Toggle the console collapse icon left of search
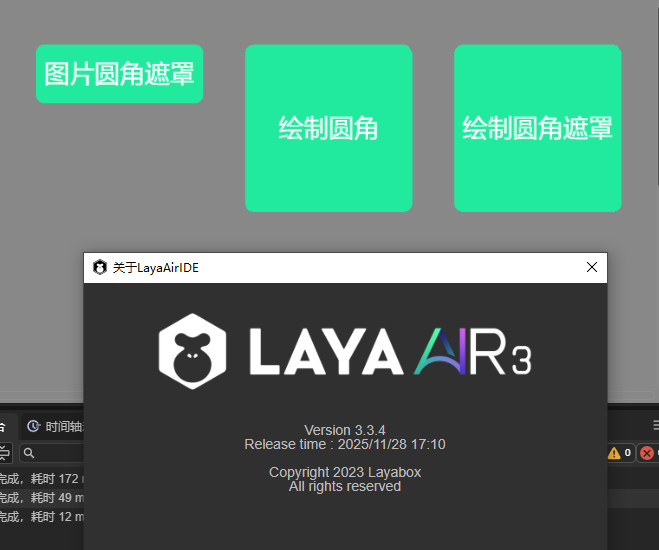Viewport: 659px width, 550px height. coord(4,453)
